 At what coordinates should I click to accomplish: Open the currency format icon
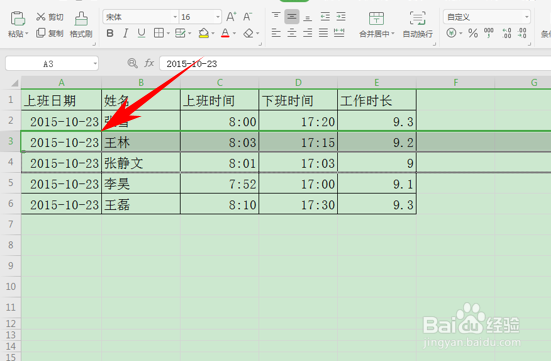(x=452, y=33)
